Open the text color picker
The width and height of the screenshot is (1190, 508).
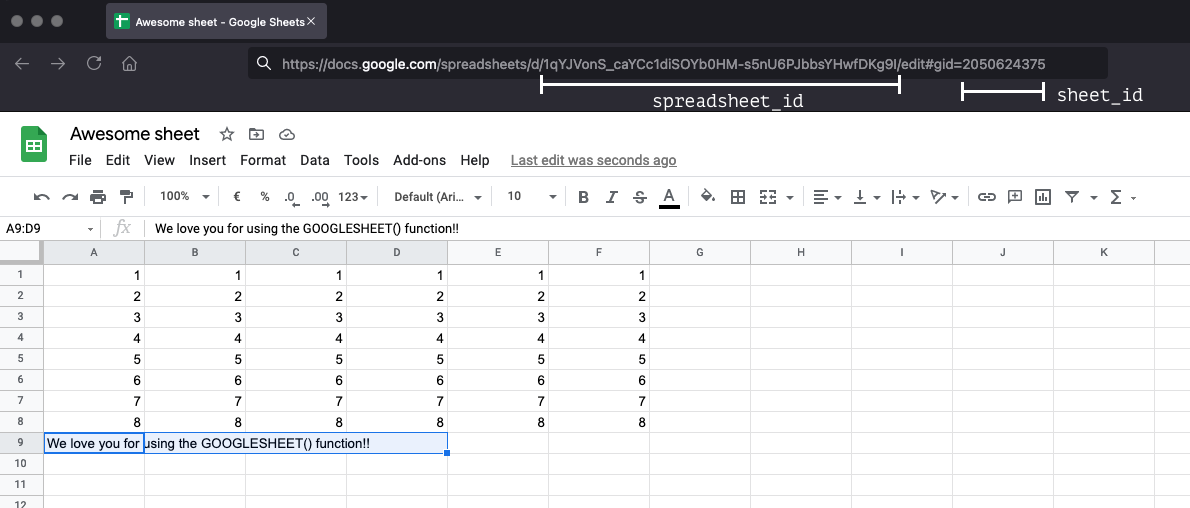coord(669,197)
